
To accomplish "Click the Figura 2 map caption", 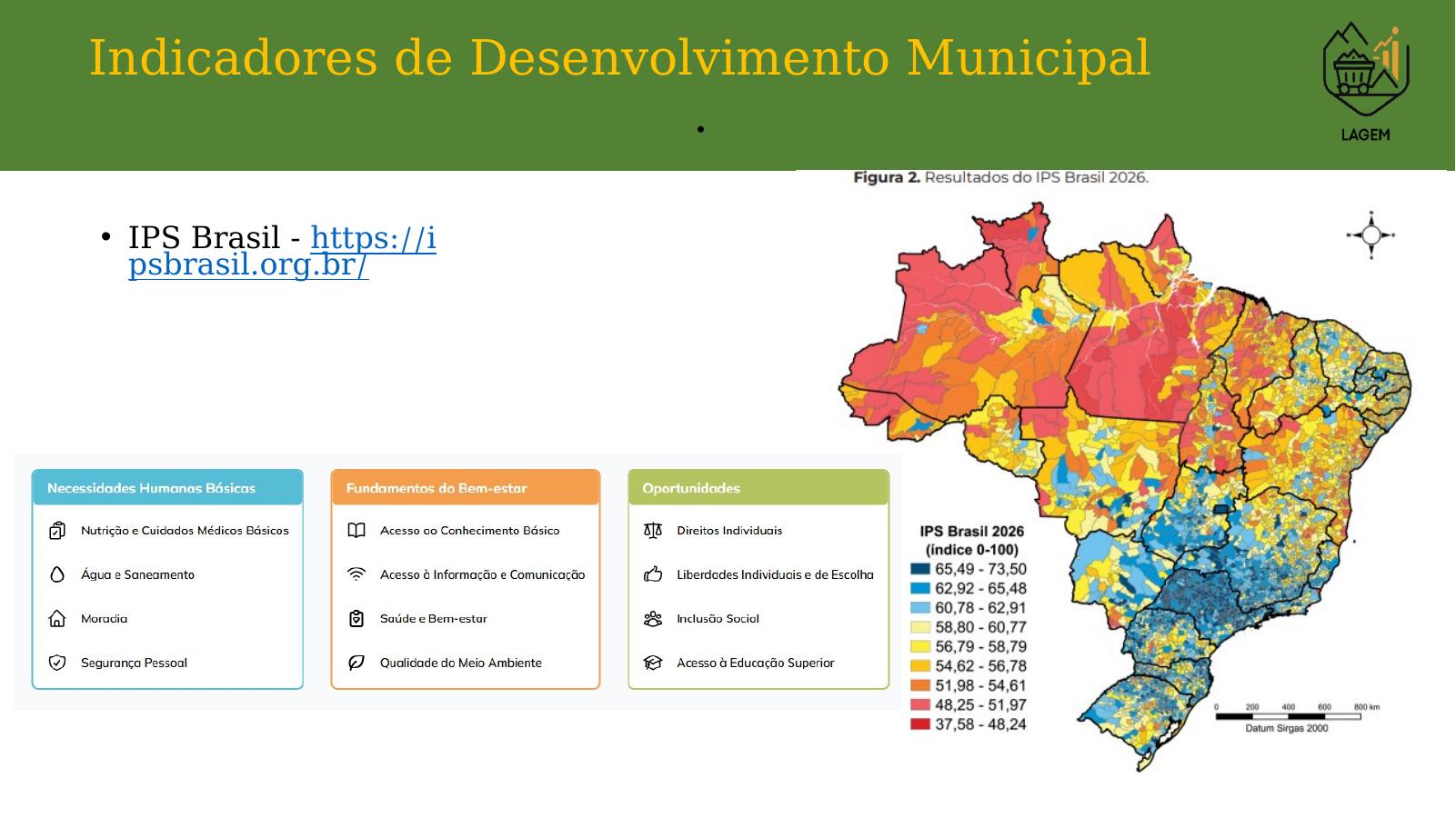I will [x=1000, y=177].
